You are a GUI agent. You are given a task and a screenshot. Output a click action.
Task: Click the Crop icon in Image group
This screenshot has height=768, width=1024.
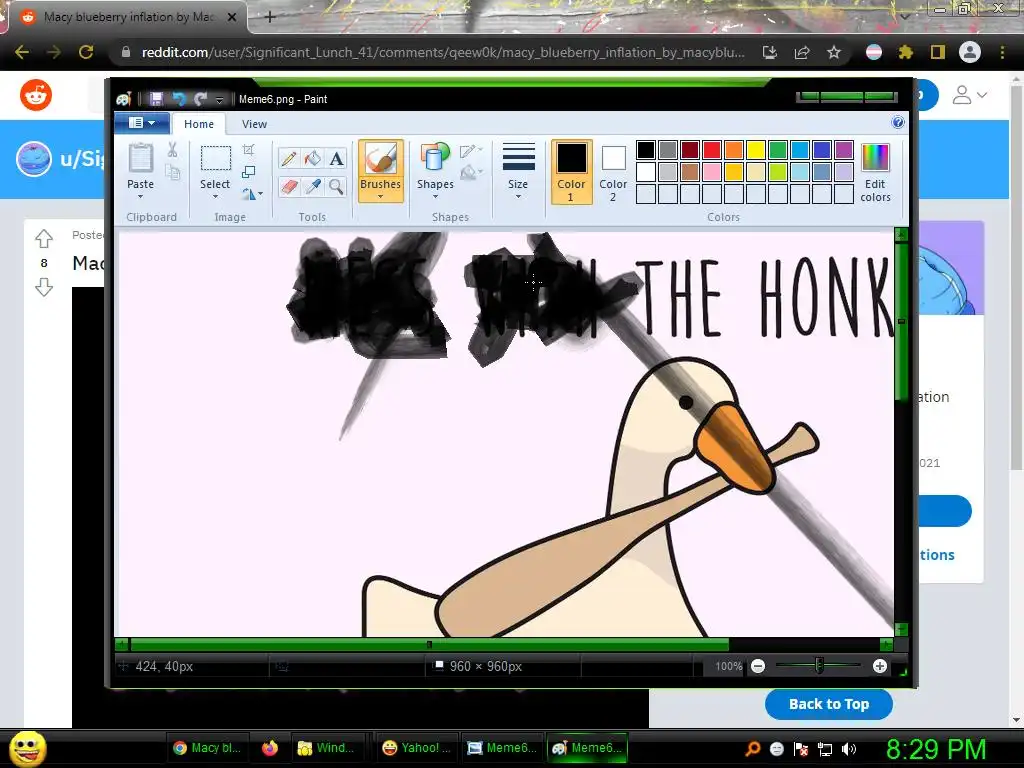[249, 150]
